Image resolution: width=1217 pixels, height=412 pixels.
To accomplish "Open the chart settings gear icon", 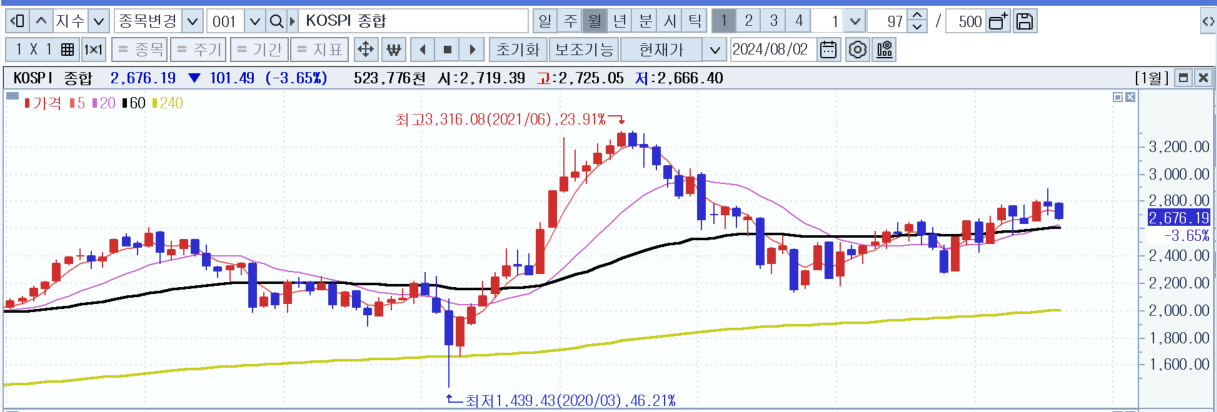I will point(857,49).
